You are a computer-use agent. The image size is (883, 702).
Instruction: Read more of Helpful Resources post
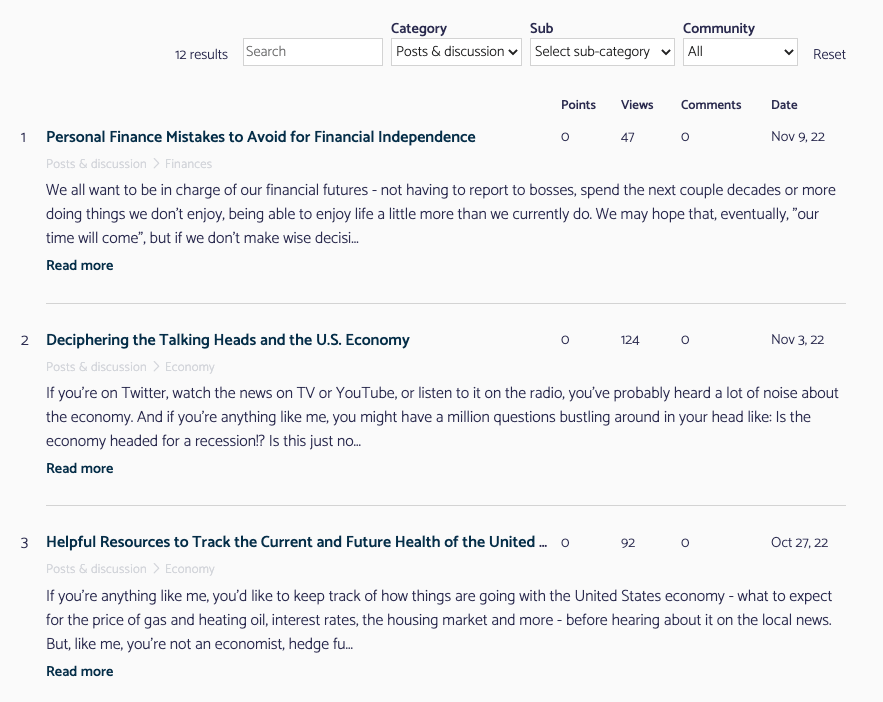pyautogui.click(x=79, y=672)
